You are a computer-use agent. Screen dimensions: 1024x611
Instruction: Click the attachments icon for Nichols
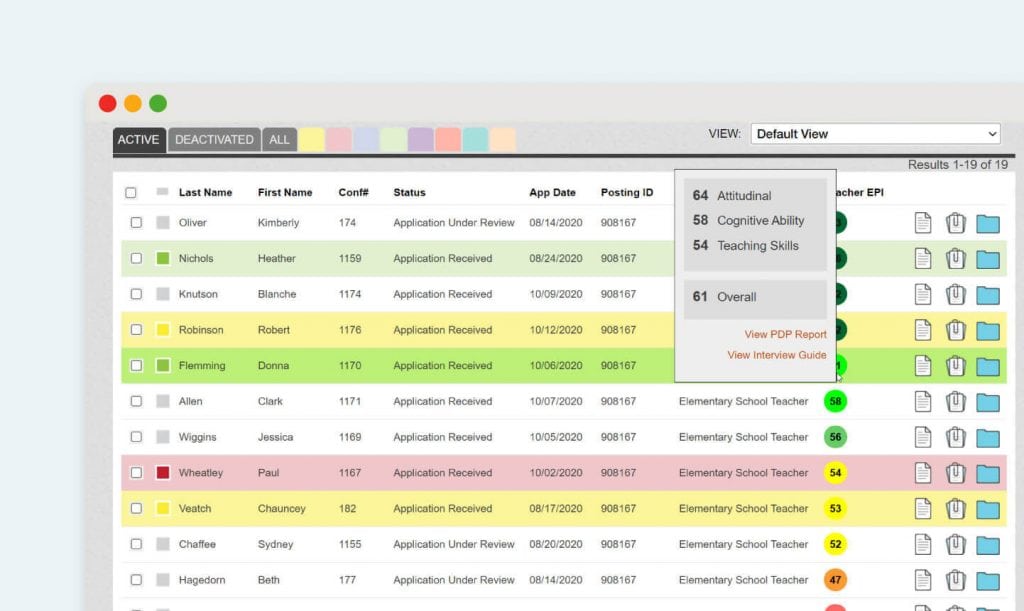[x=955, y=258]
